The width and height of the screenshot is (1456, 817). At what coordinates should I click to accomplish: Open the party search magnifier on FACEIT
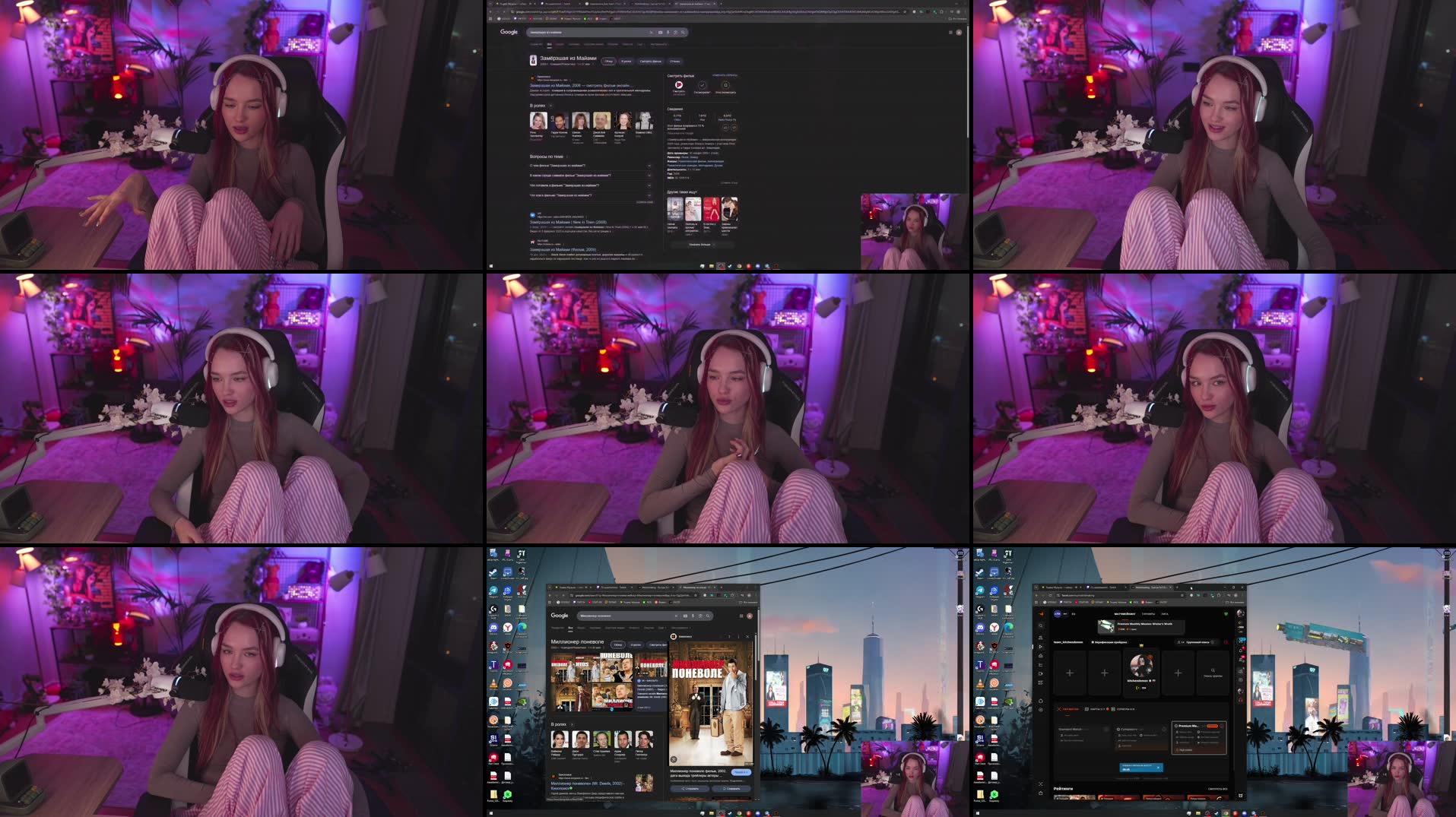click(1213, 670)
